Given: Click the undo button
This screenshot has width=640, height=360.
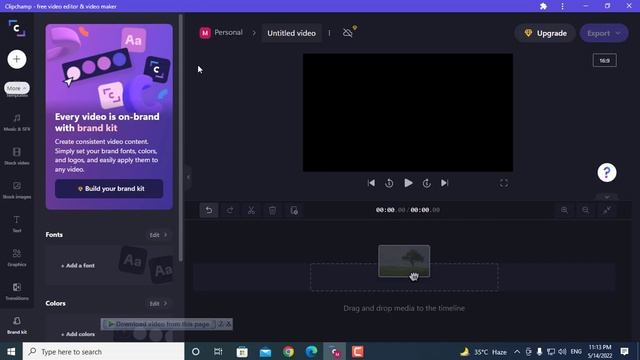Looking at the screenshot, I should (209, 210).
